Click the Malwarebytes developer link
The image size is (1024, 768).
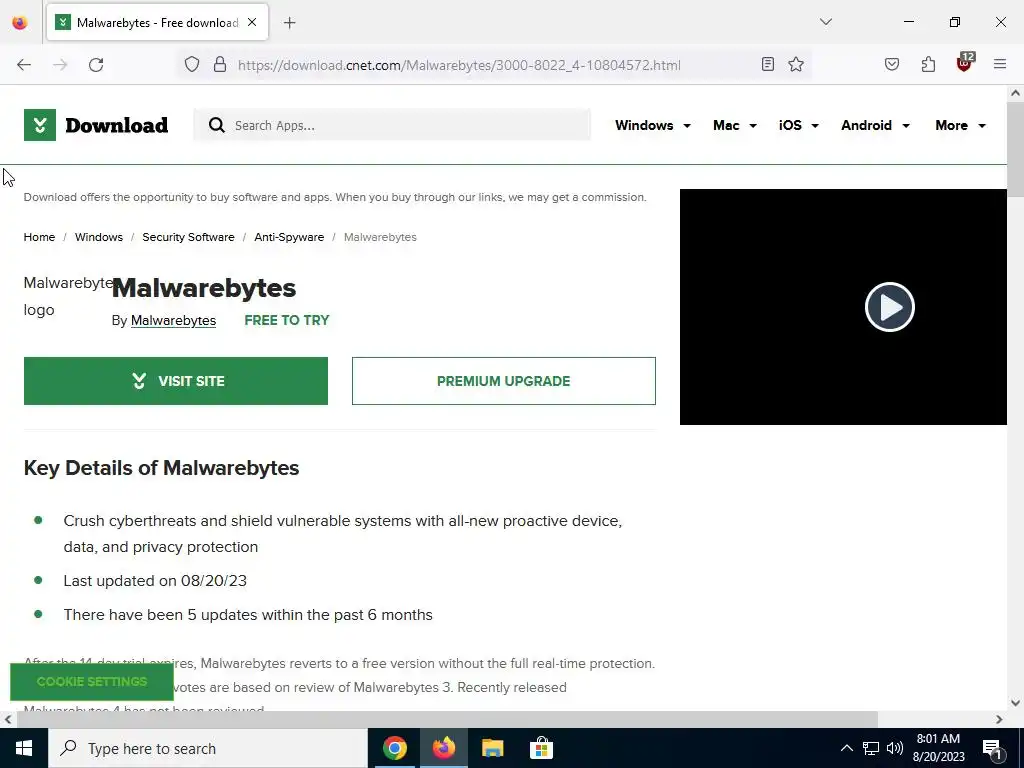[173, 321]
